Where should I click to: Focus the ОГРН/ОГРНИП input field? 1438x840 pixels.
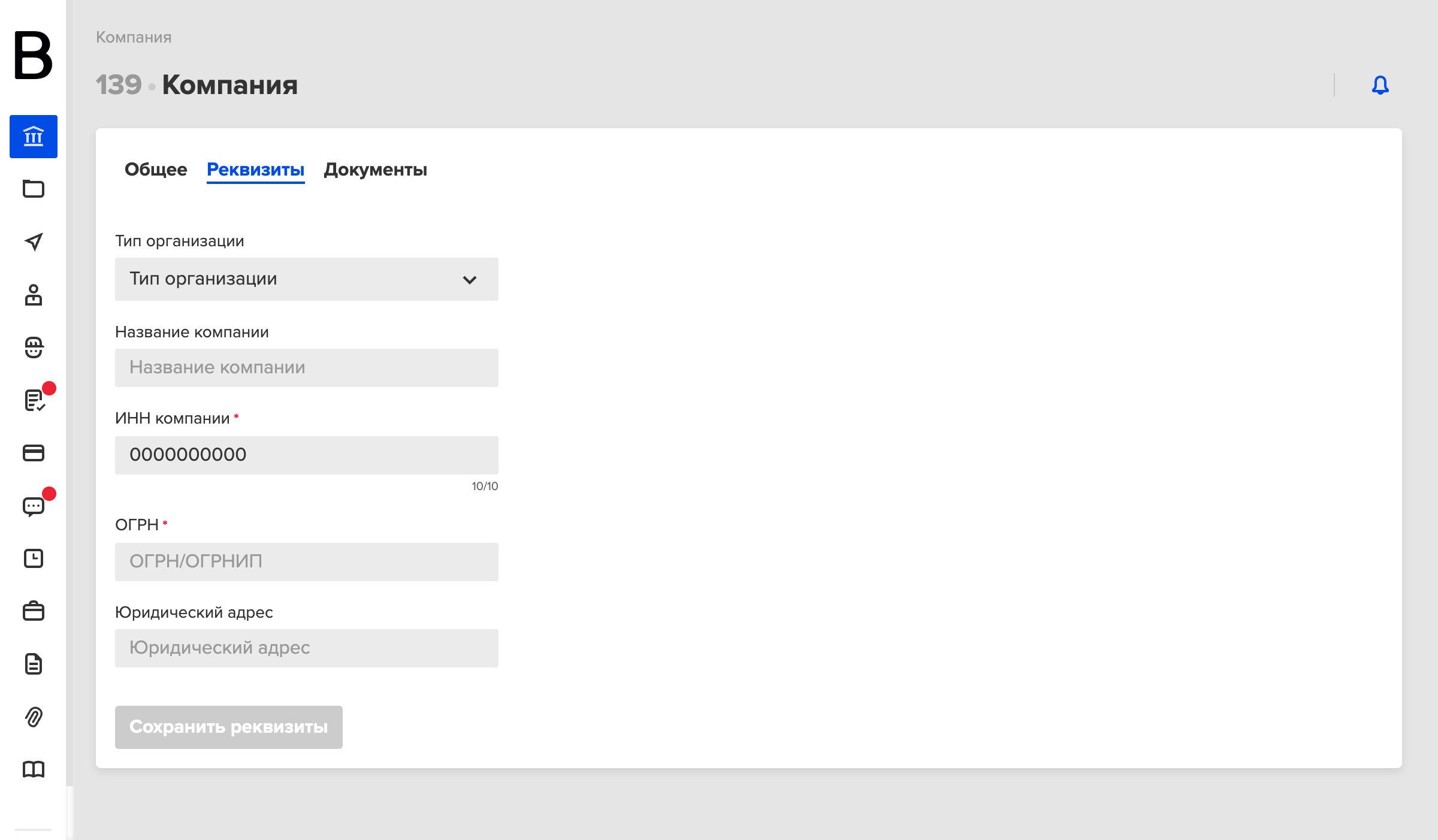coord(307,562)
